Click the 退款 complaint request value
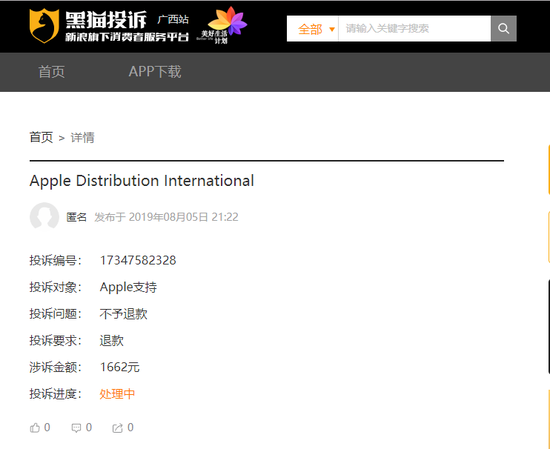 click(112, 340)
